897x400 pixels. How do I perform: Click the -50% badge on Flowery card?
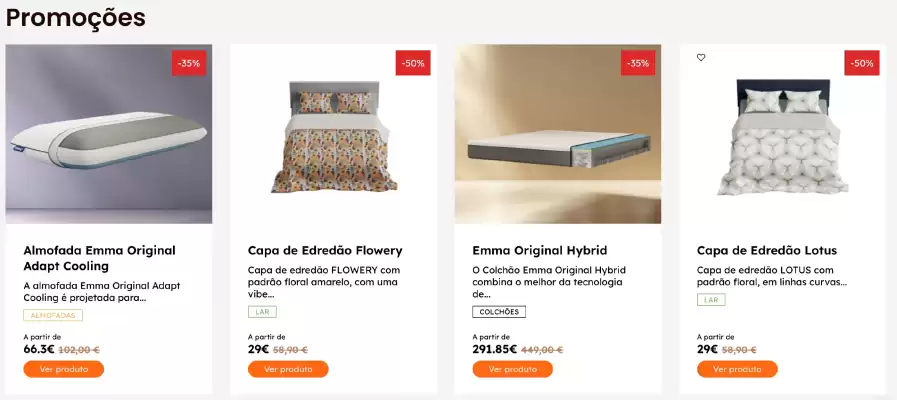pyautogui.click(x=413, y=63)
